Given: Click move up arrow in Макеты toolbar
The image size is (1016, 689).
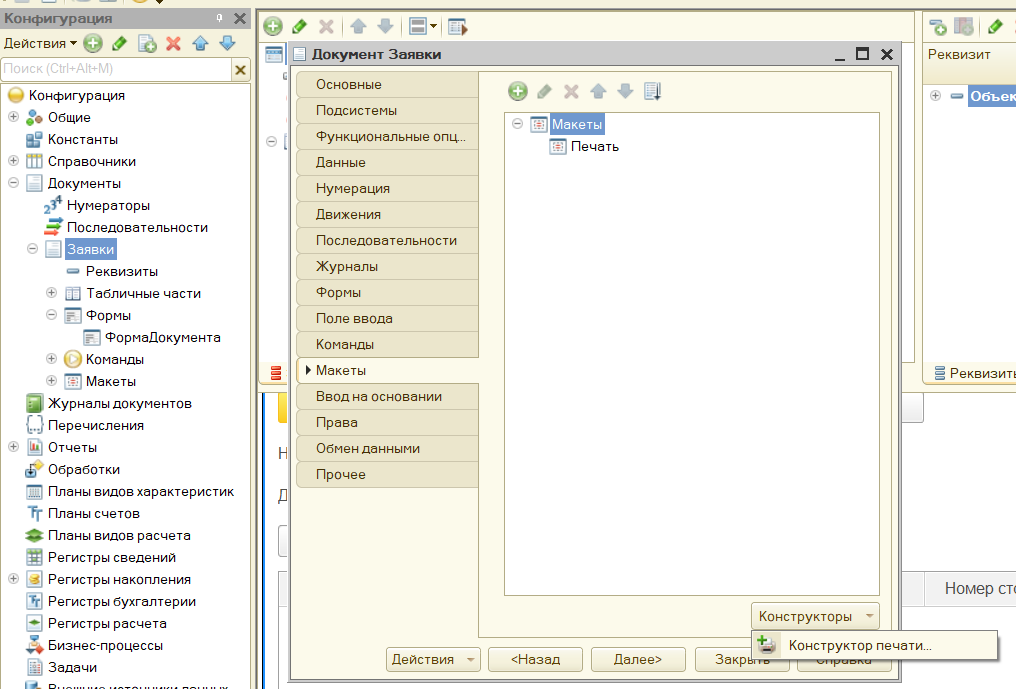Looking at the screenshot, I should tap(598, 92).
